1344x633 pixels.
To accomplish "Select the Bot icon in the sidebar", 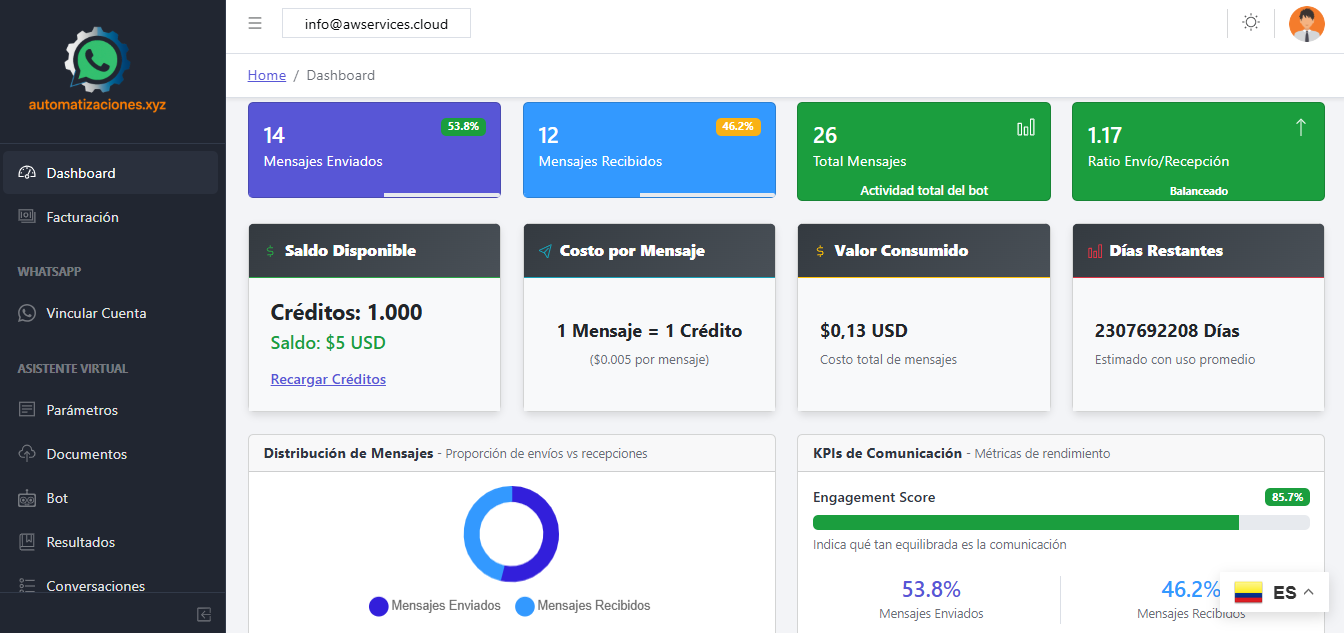I will [28, 498].
